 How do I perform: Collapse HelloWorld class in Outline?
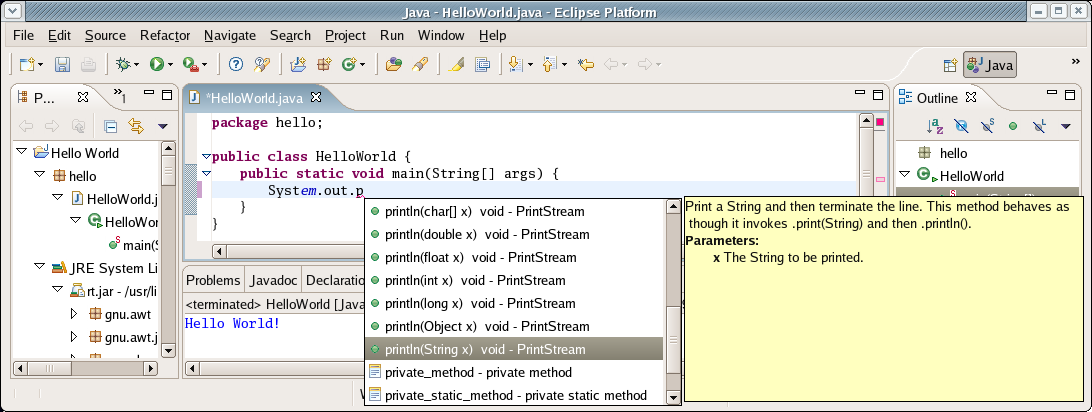coord(905,175)
